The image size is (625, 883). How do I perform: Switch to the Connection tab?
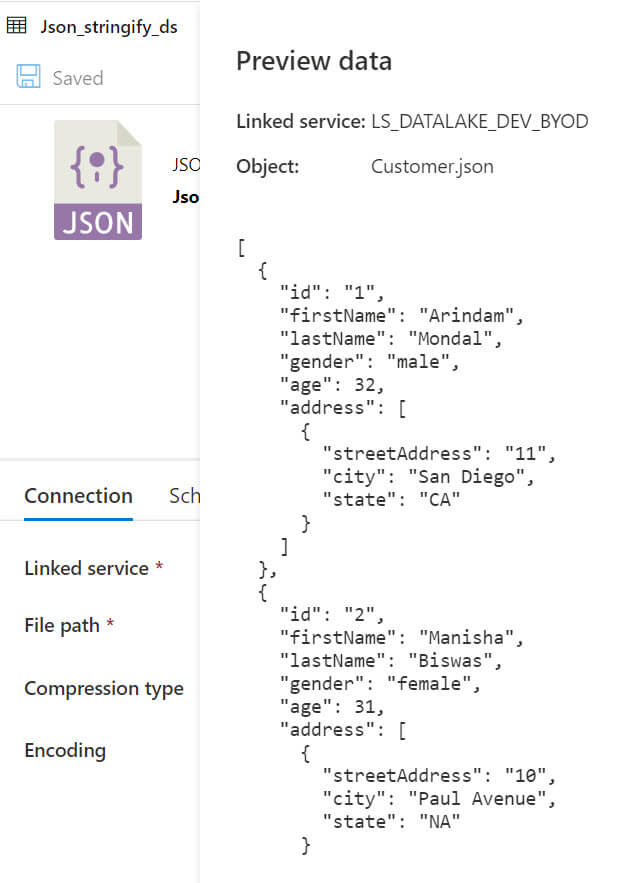pyautogui.click(x=78, y=496)
